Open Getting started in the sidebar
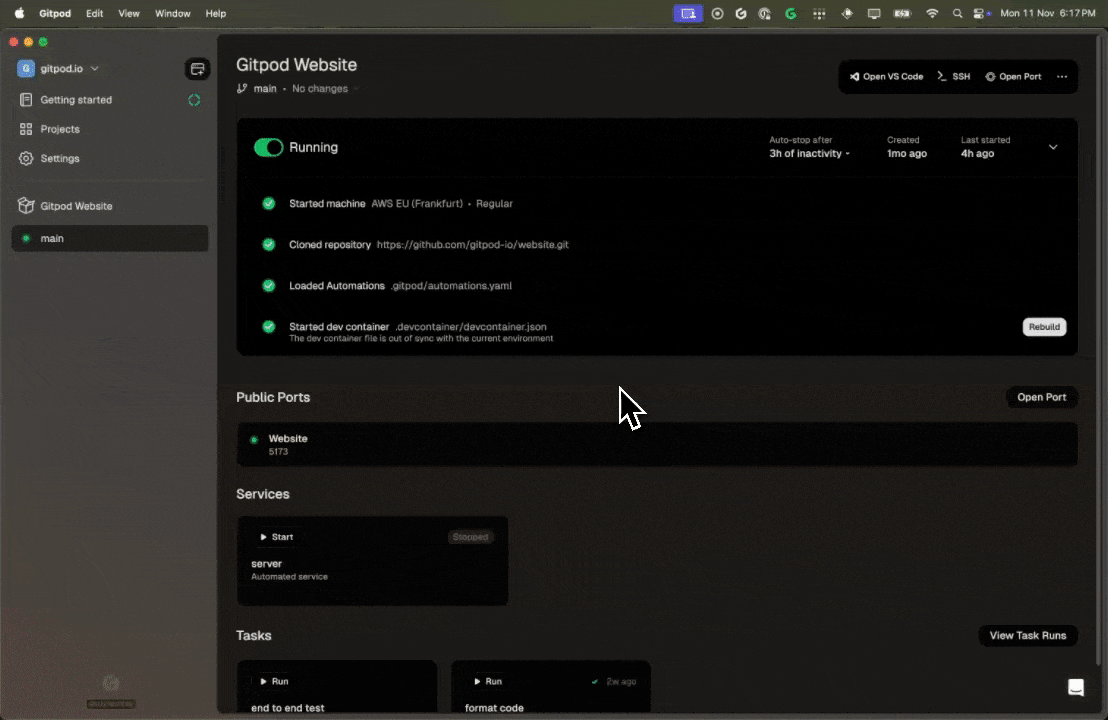Screen dimensions: 1108x720 click(x=76, y=100)
